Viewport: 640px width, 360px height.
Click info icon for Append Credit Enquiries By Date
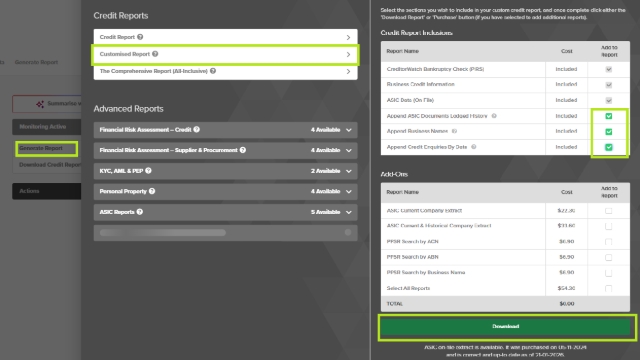pos(473,147)
